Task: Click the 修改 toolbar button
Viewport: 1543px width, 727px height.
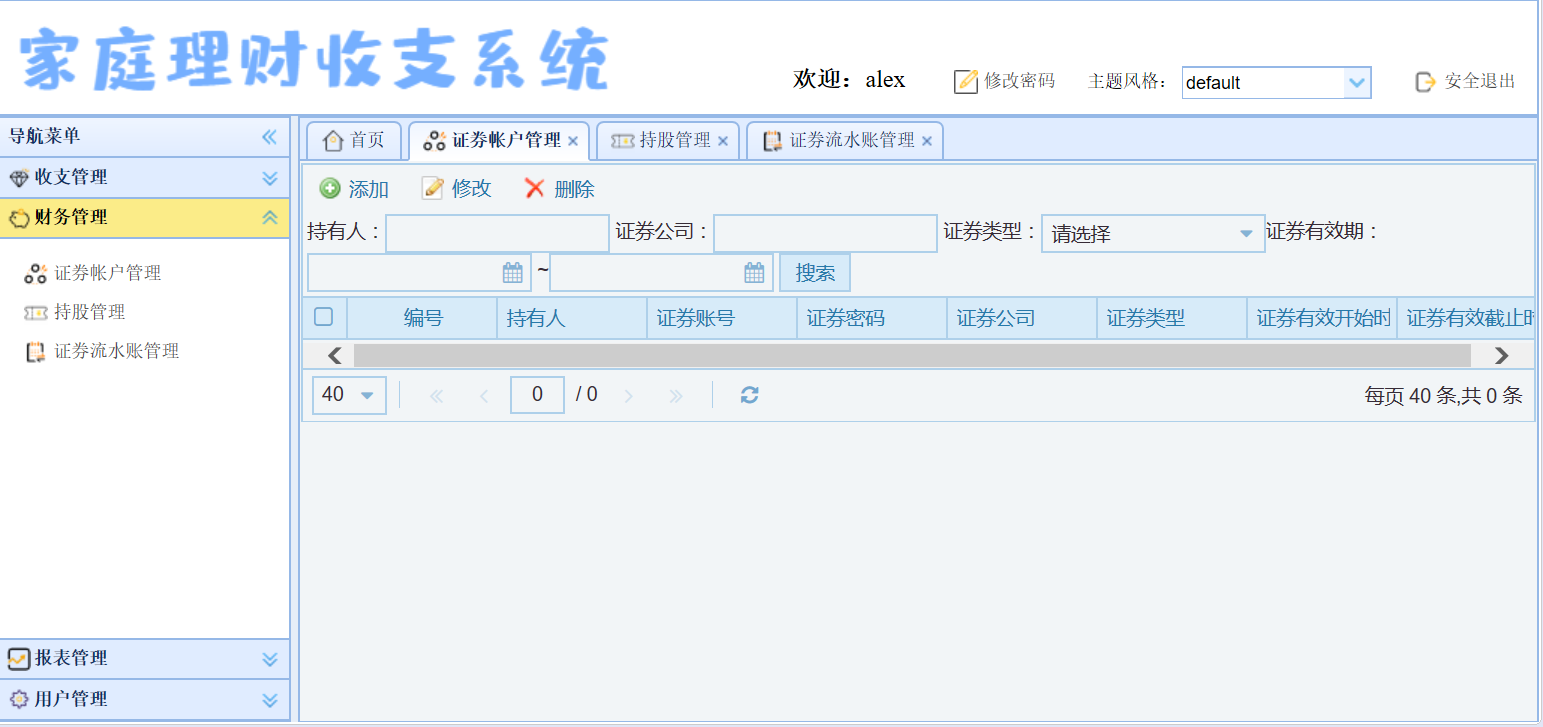Action: tap(457, 189)
